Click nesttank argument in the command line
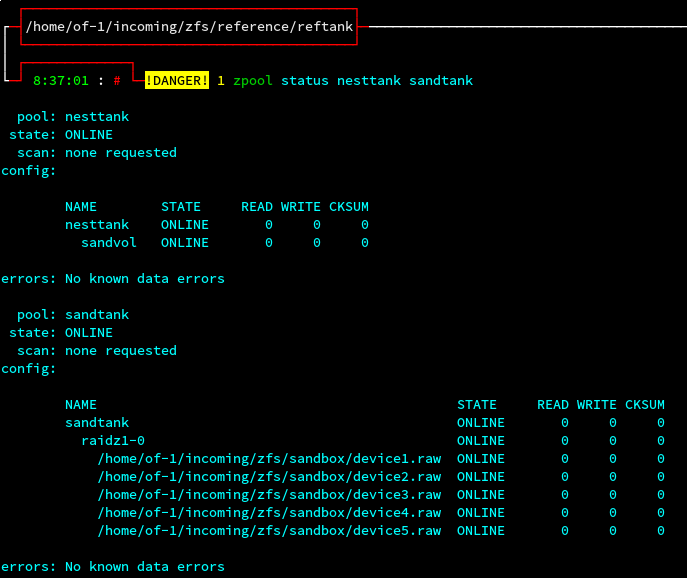 [x=369, y=81]
